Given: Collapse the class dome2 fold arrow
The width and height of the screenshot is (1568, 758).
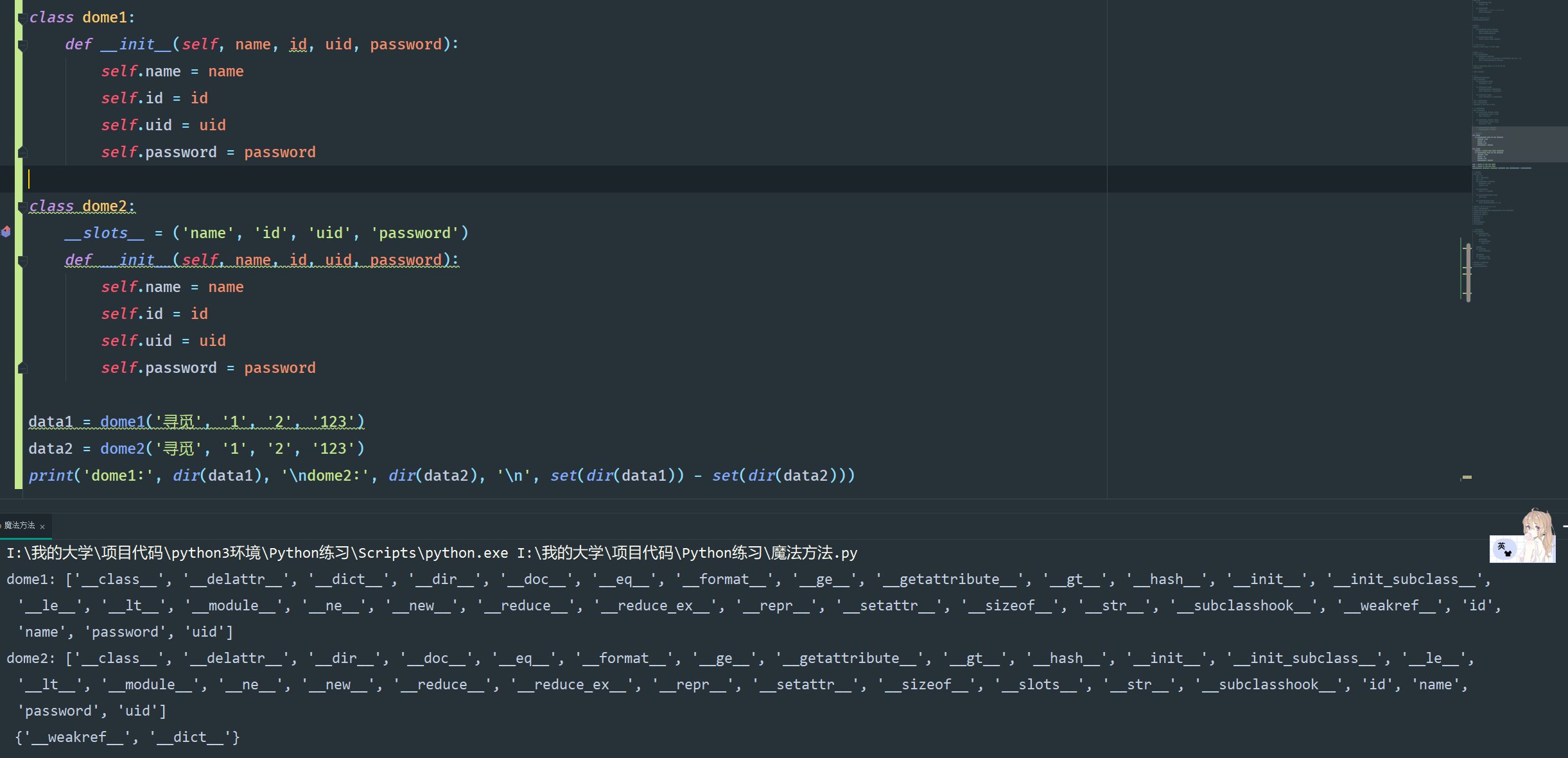Looking at the screenshot, I should point(22,207).
